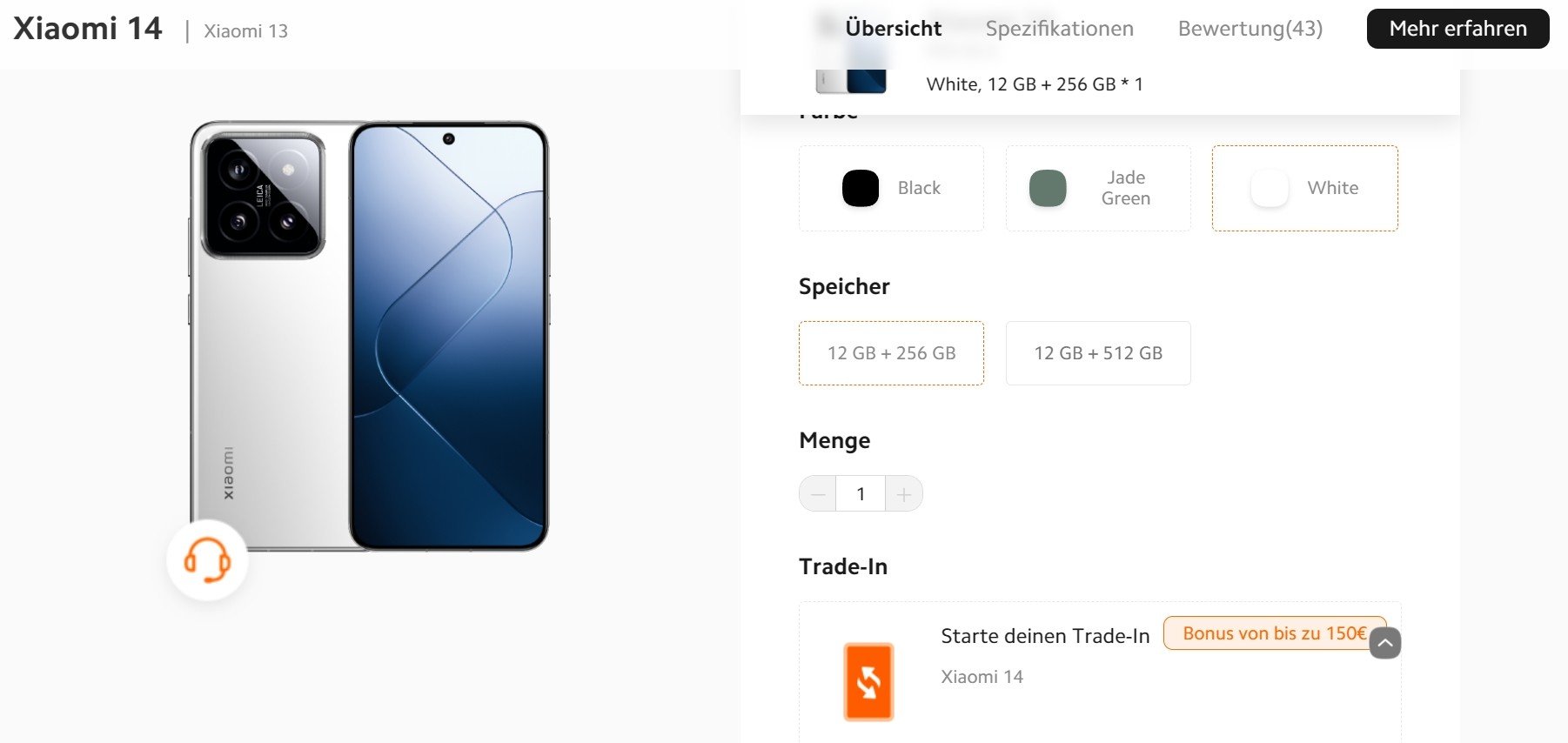
Task: Choose the Jade Green color option
Action: pyautogui.click(x=1098, y=188)
